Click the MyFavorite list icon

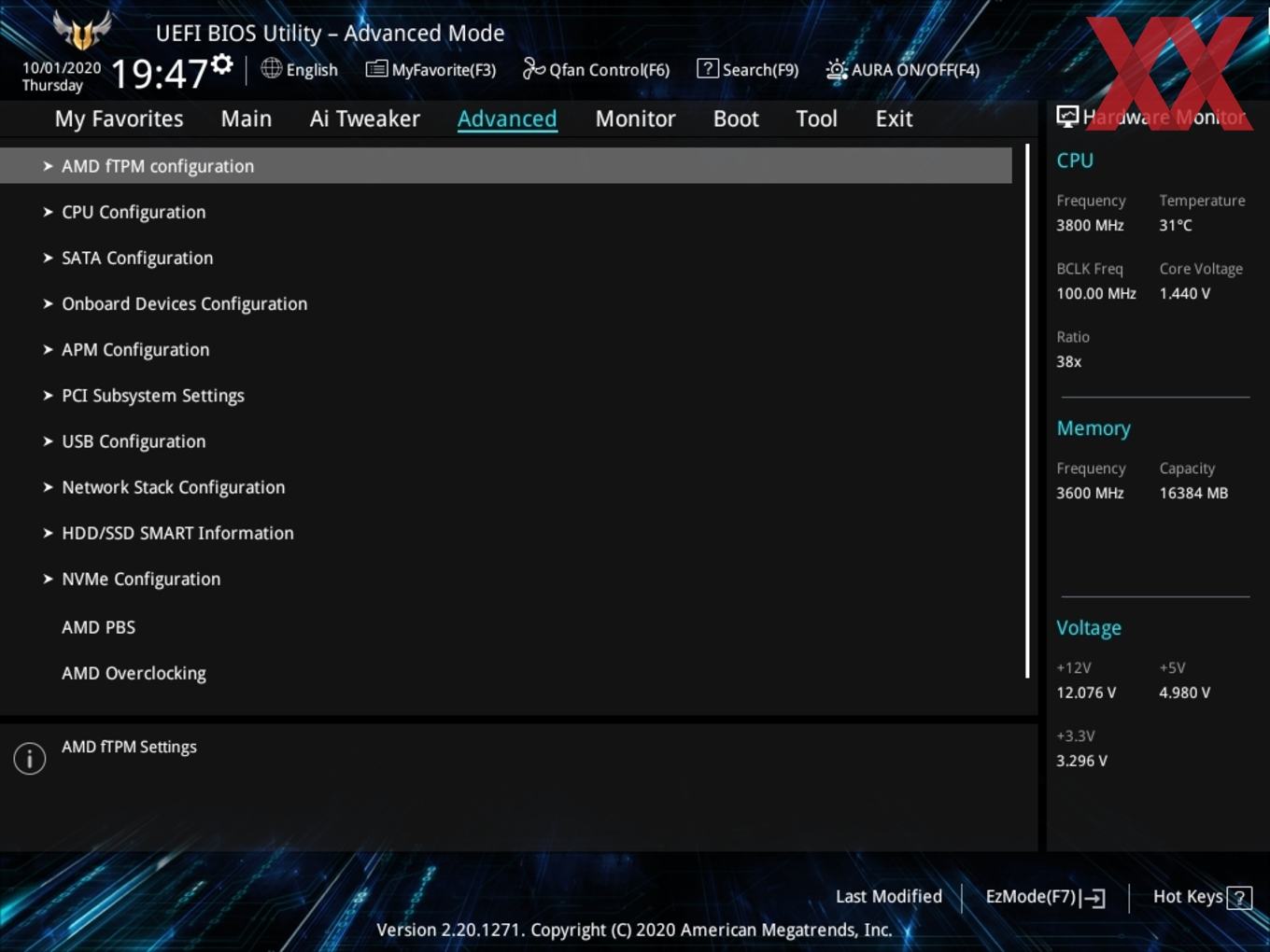click(376, 69)
